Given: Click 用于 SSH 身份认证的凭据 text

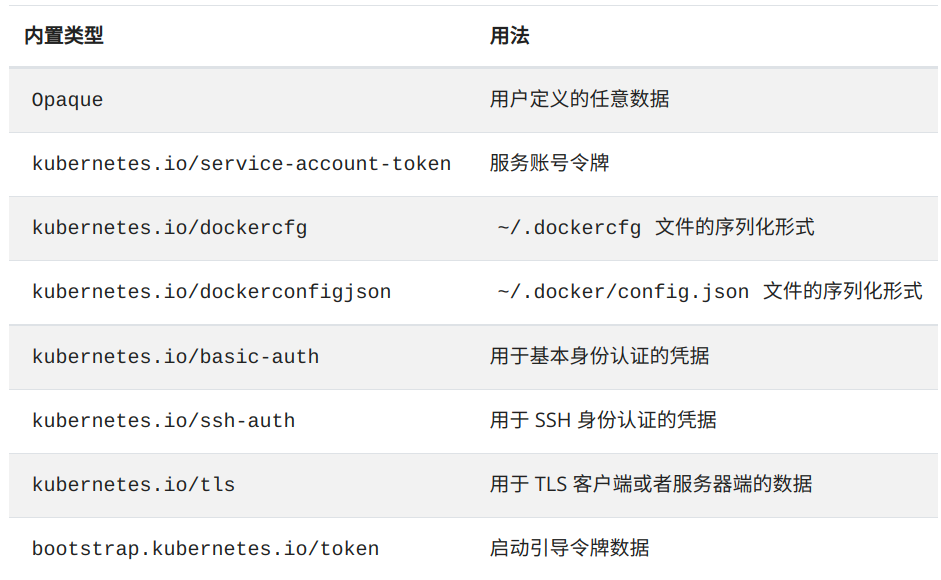Looking at the screenshot, I should tap(603, 420).
